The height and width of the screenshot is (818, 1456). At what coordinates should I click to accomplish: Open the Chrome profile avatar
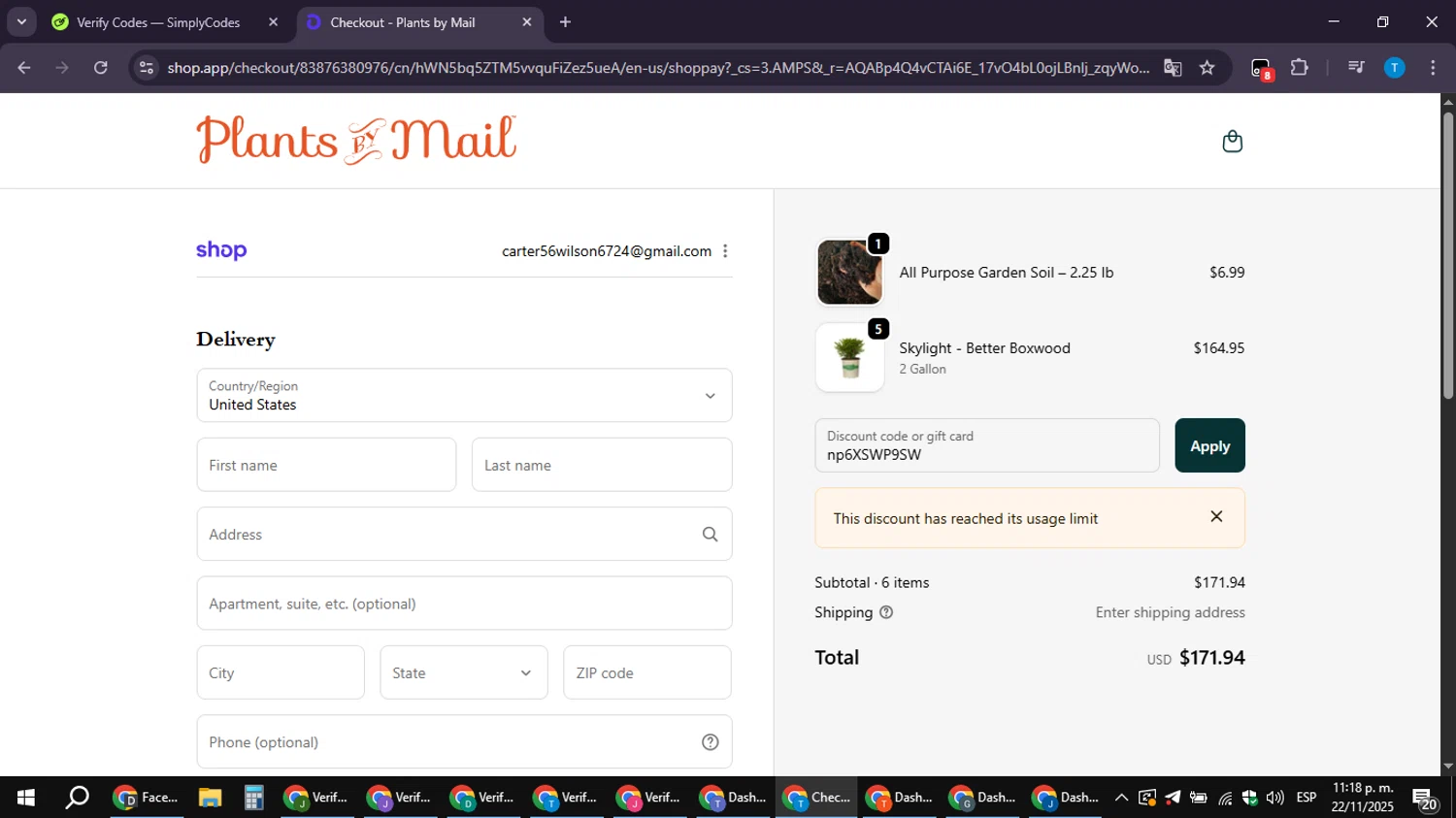point(1394,68)
